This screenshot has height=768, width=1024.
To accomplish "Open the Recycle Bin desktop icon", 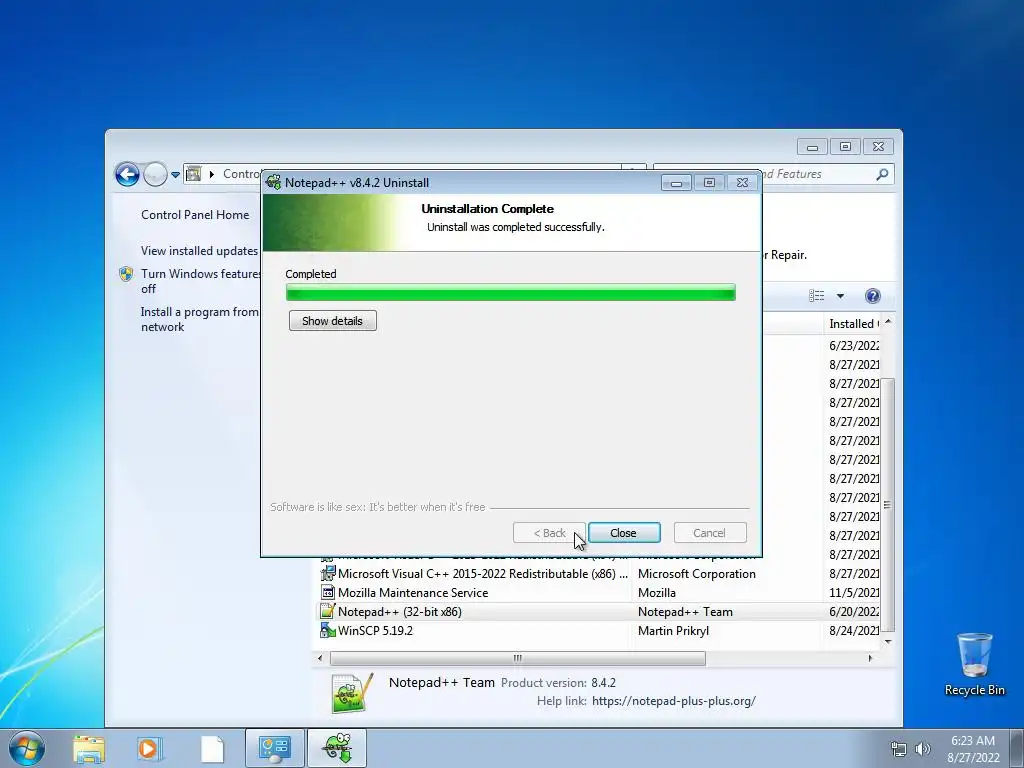I will click(974, 664).
